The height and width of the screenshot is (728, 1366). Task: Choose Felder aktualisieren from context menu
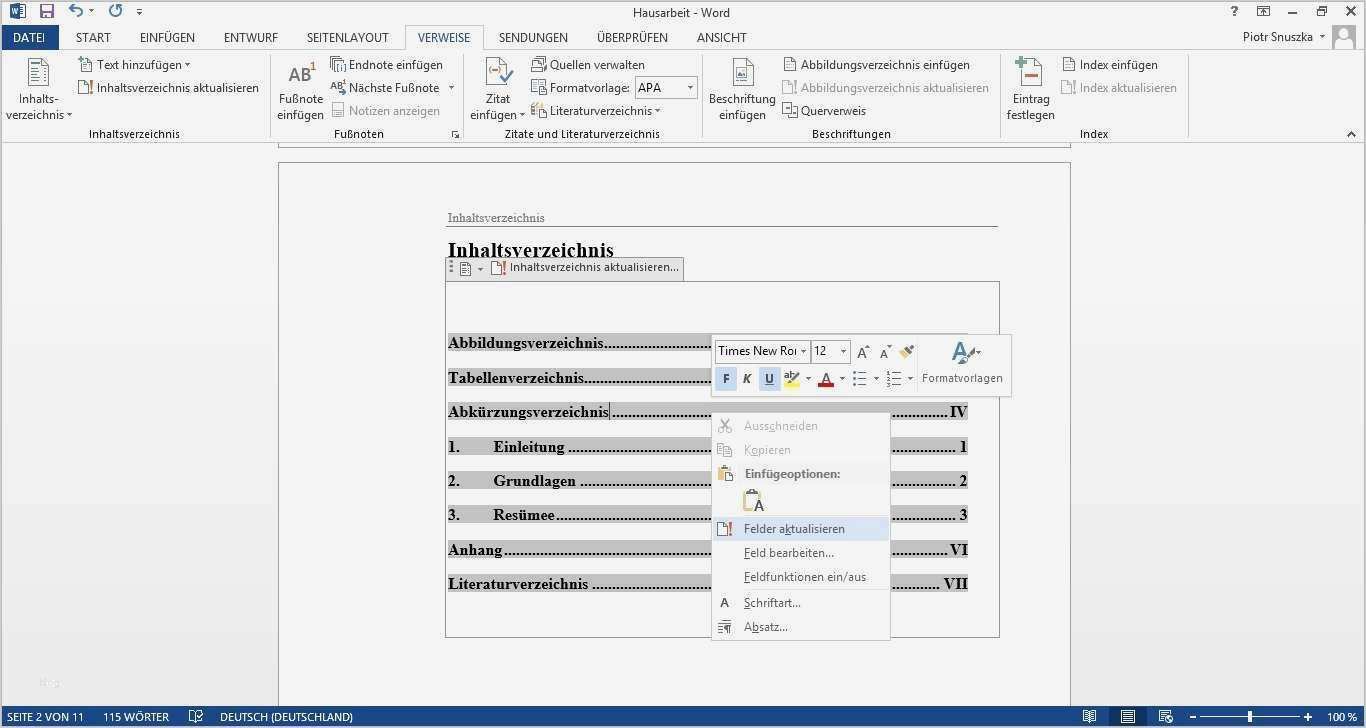pos(793,528)
